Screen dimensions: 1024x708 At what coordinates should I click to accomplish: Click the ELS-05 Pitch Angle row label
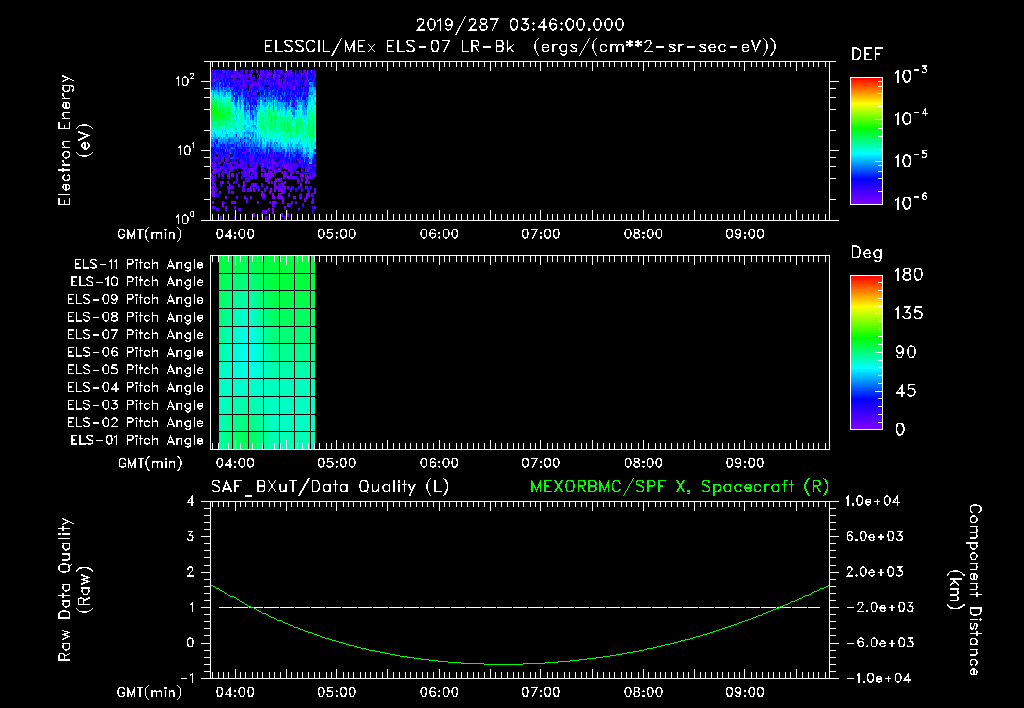pos(136,370)
